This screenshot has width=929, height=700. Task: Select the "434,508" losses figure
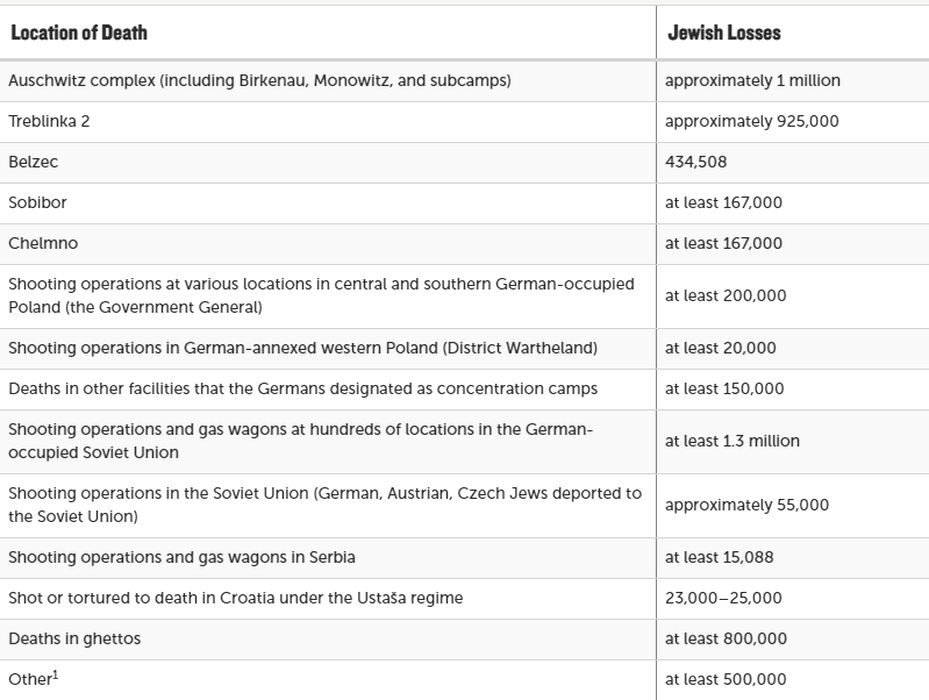(x=696, y=162)
